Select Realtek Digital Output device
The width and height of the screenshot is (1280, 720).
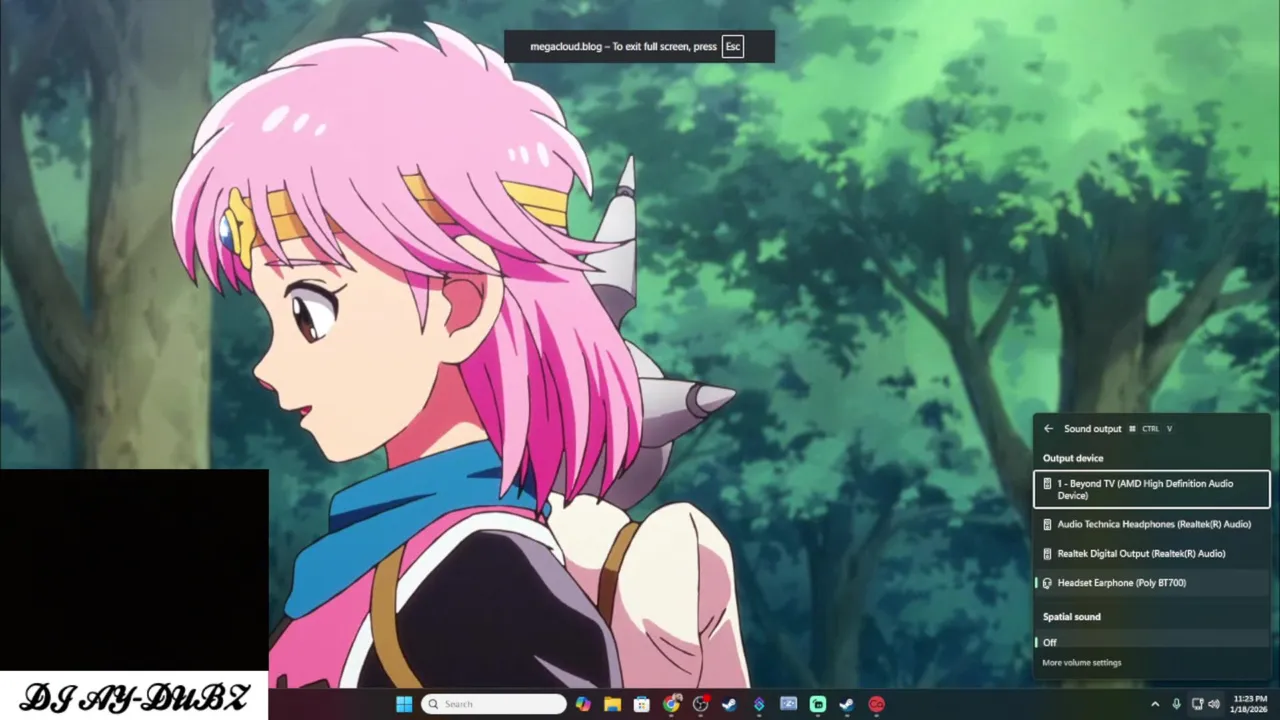(x=1151, y=553)
